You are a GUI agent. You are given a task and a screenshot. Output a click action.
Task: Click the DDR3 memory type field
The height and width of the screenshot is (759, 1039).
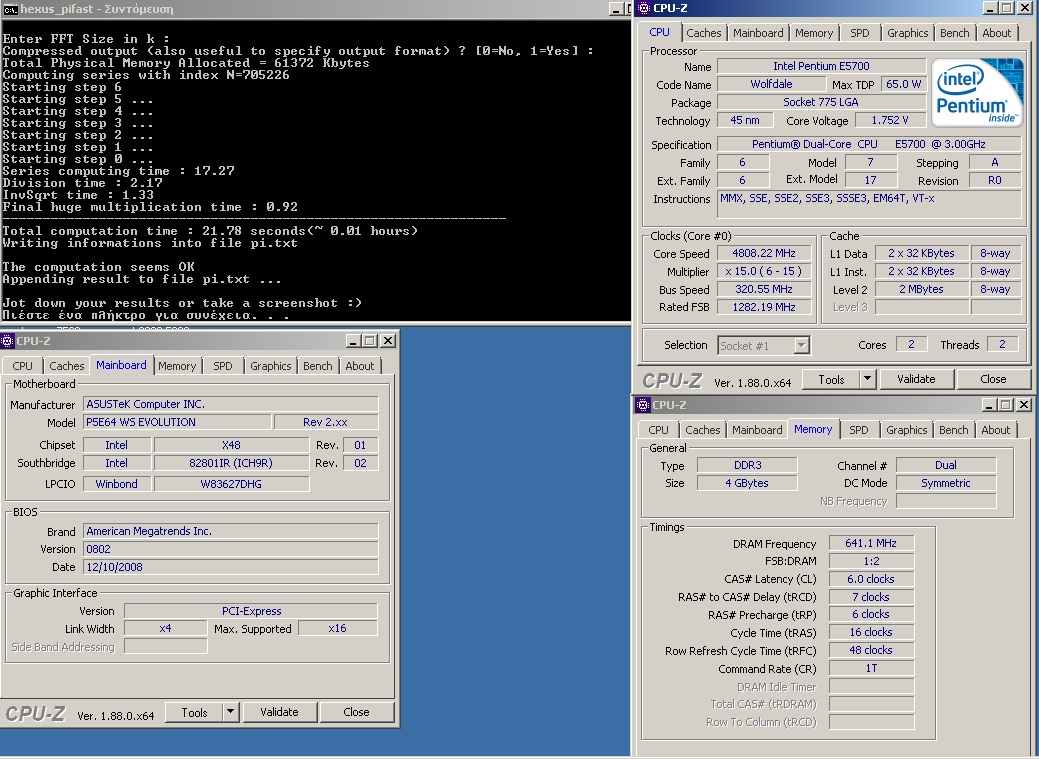coord(747,465)
